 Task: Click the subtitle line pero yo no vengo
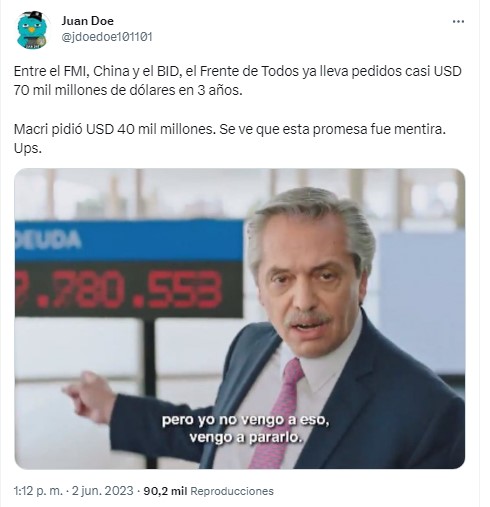[246, 420]
